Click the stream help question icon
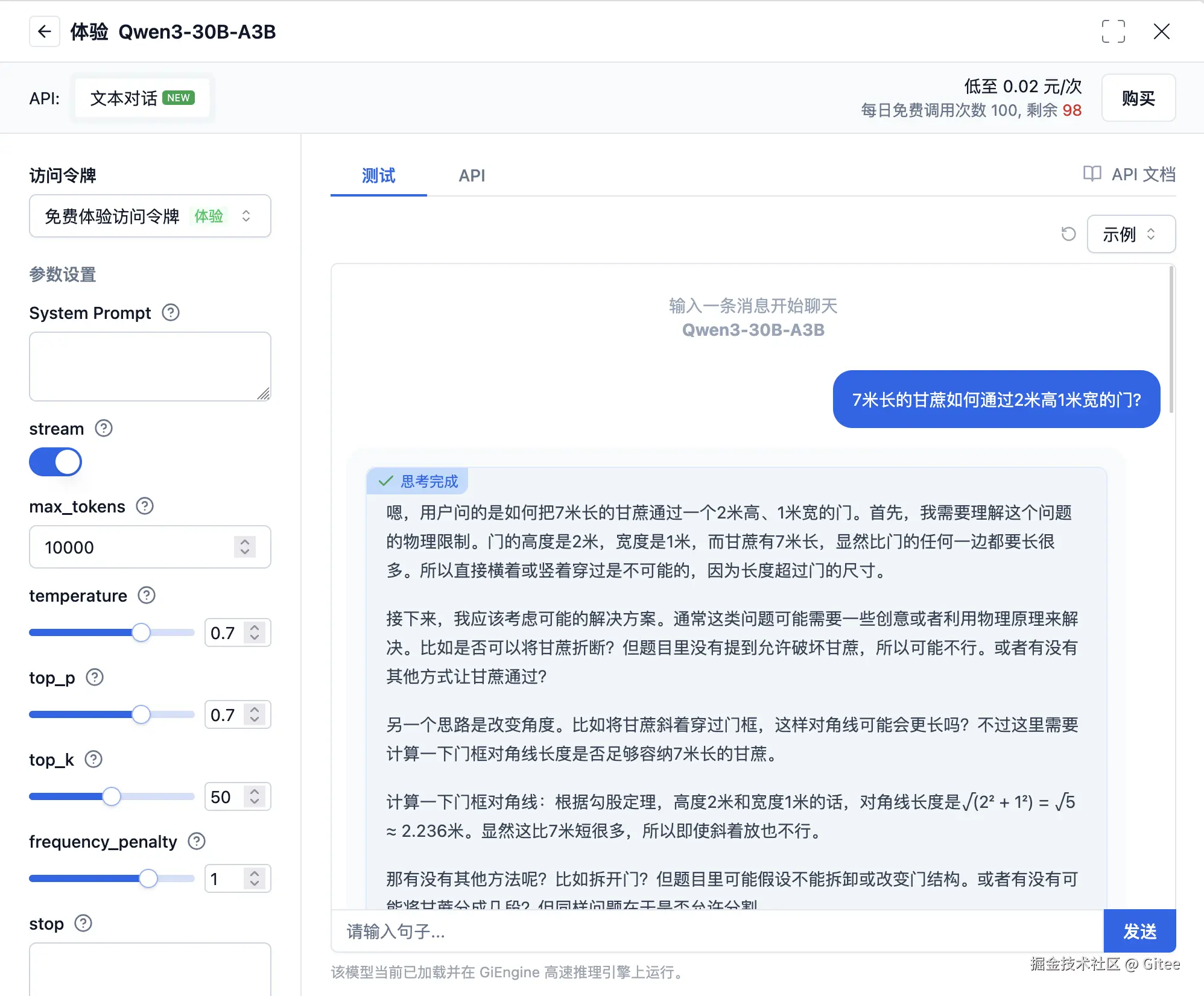This screenshot has width=1204, height=996. pyautogui.click(x=104, y=428)
